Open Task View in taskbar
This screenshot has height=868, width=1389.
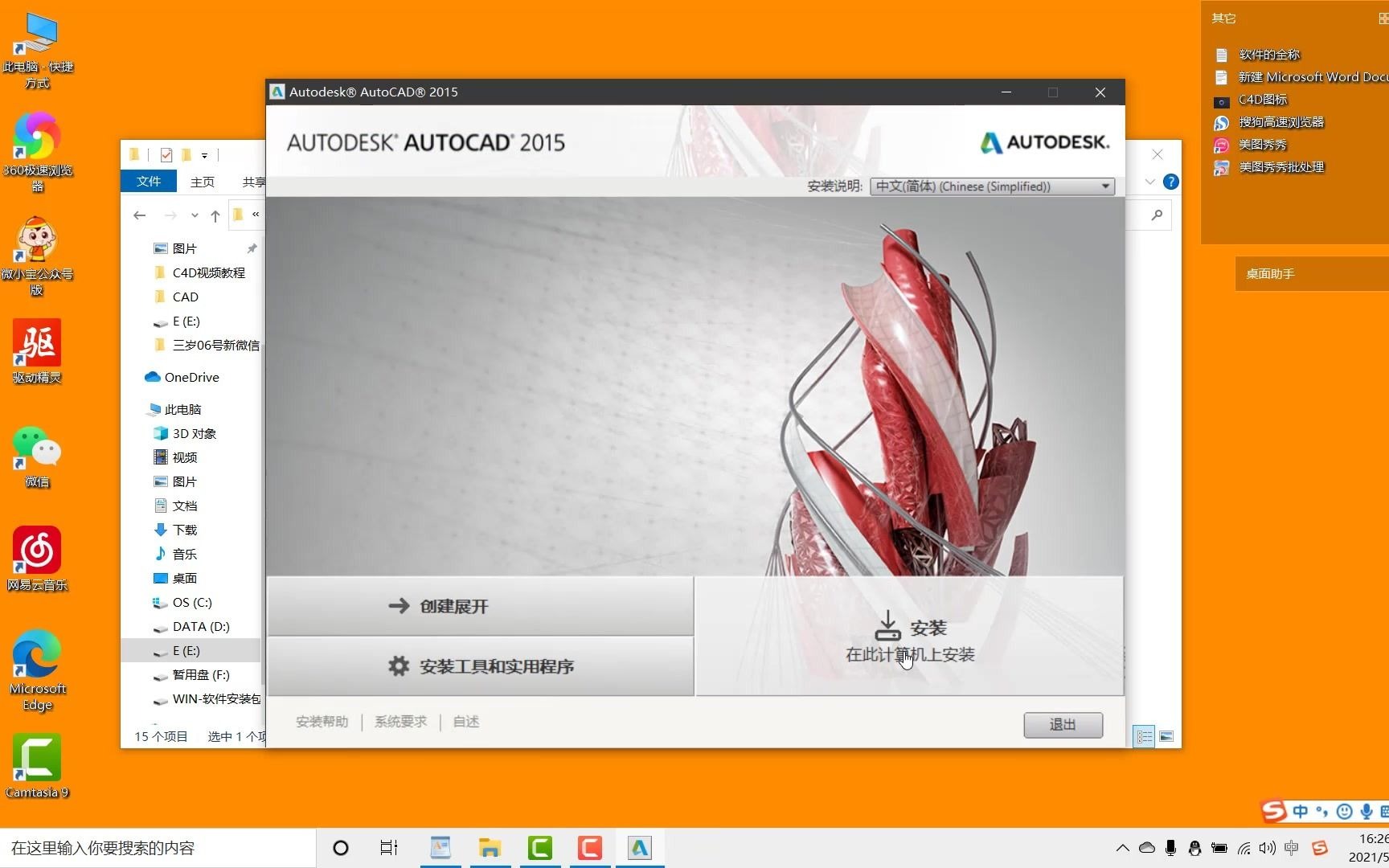coord(389,848)
